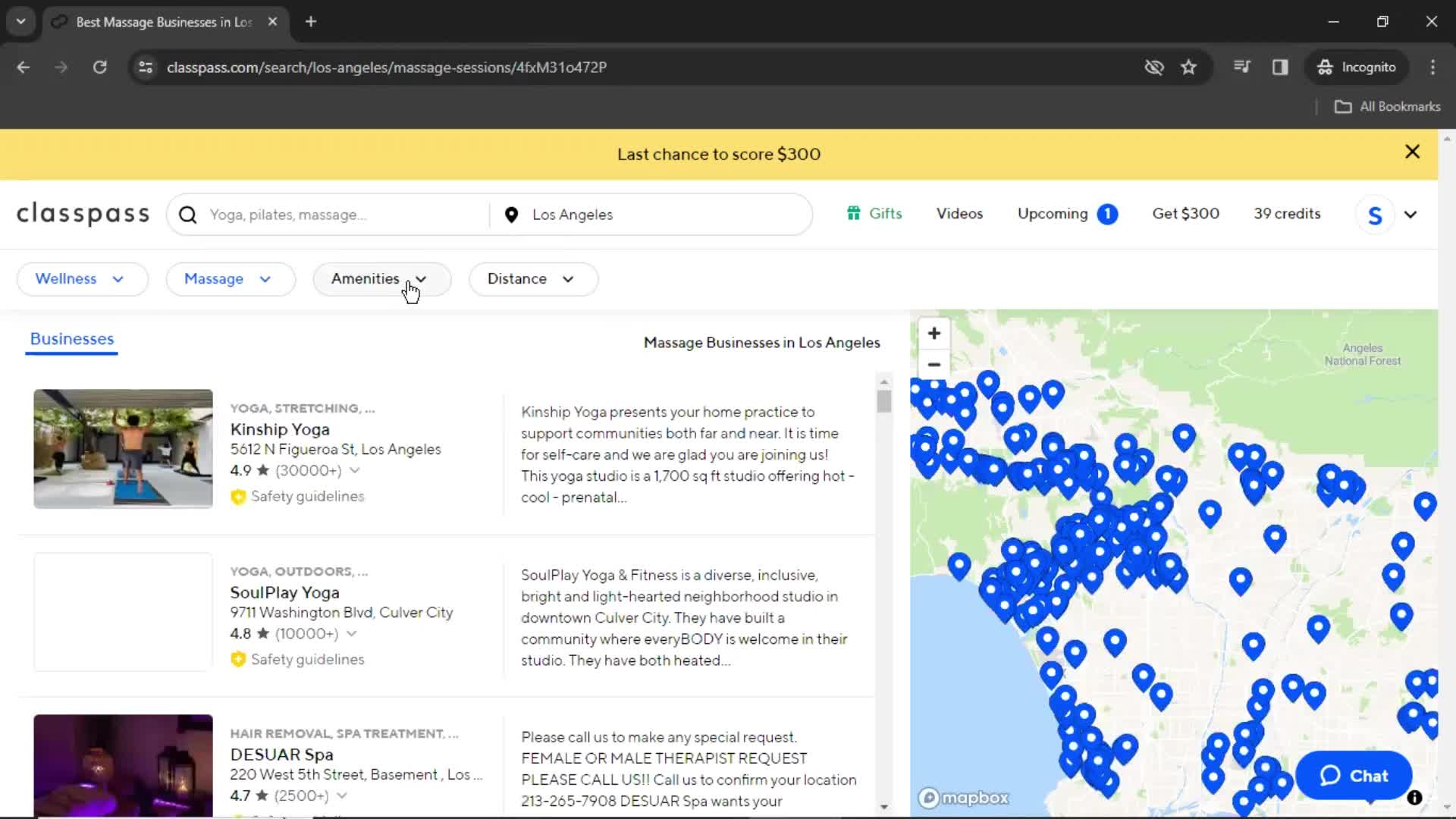Click the Kinship Yoga description text
The width and height of the screenshot is (1456, 819).
[688, 455]
